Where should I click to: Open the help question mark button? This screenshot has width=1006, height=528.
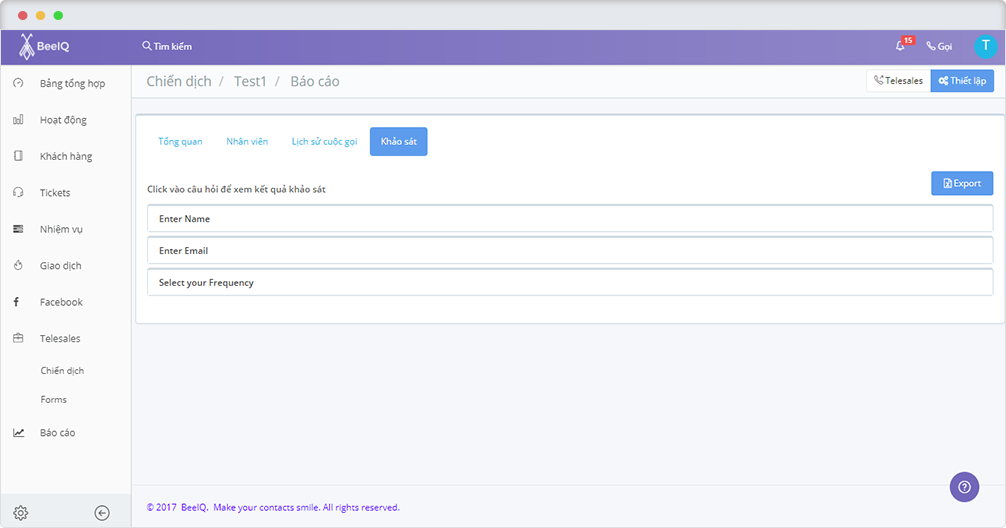click(964, 487)
